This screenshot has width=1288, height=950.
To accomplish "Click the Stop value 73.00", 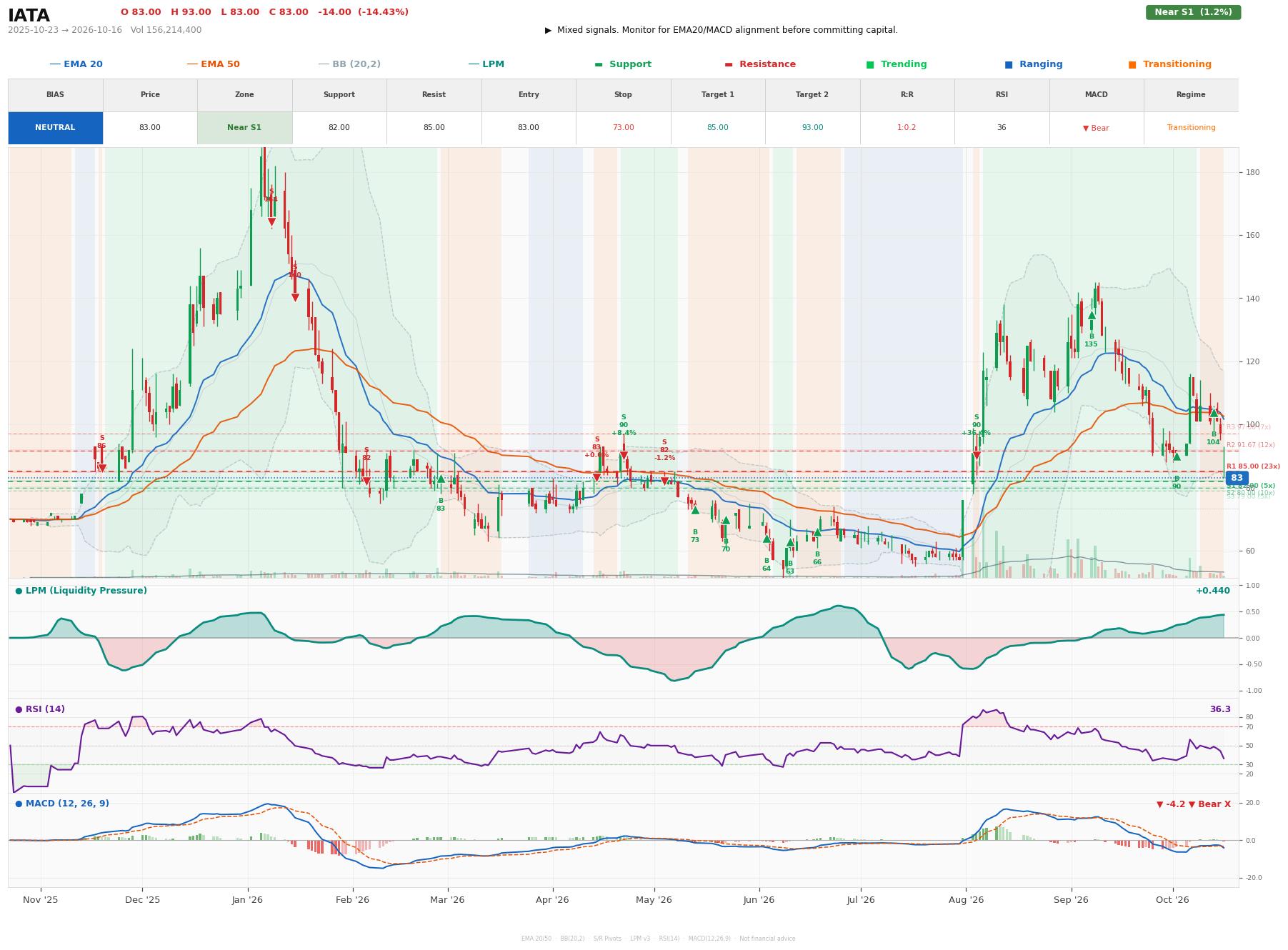I will click(623, 128).
